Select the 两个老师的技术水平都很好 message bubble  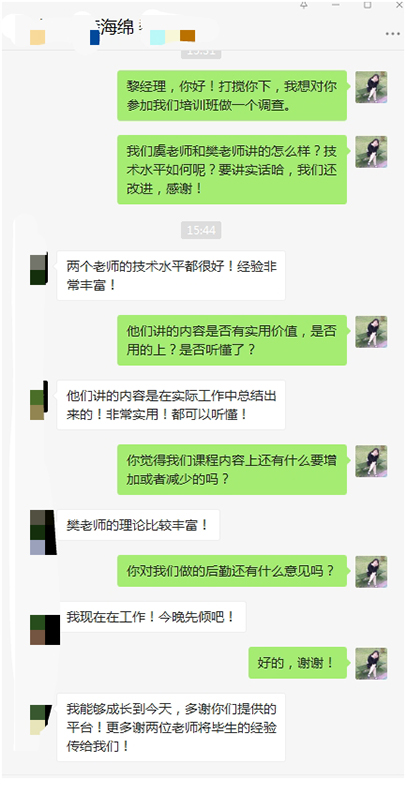pyautogui.click(x=171, y=275)
